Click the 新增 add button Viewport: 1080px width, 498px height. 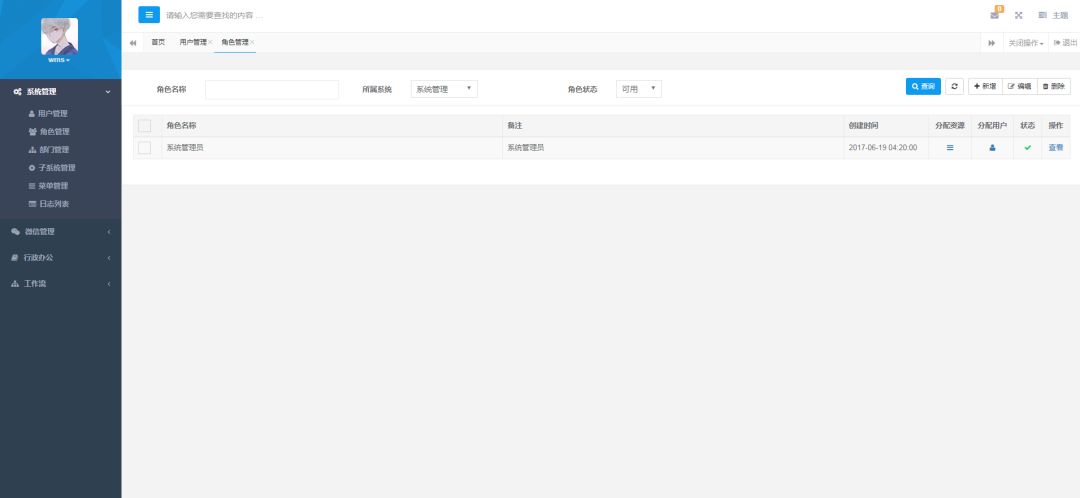[x=985, y=86]
